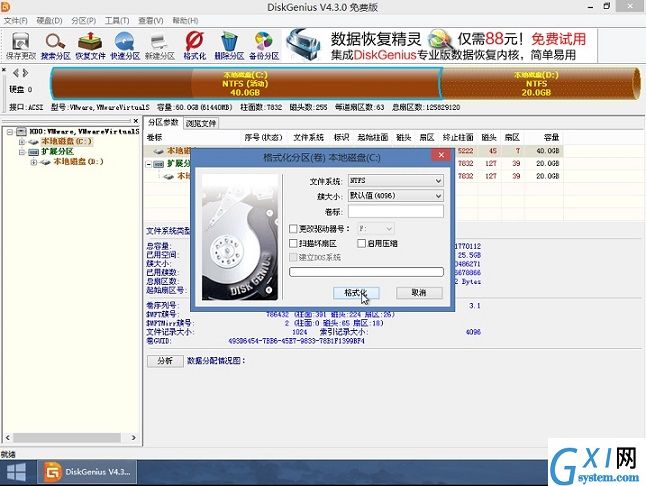Click DiskGenius V4.3 taskbar button
Screen dimensions: 646x486
[87, 472]
